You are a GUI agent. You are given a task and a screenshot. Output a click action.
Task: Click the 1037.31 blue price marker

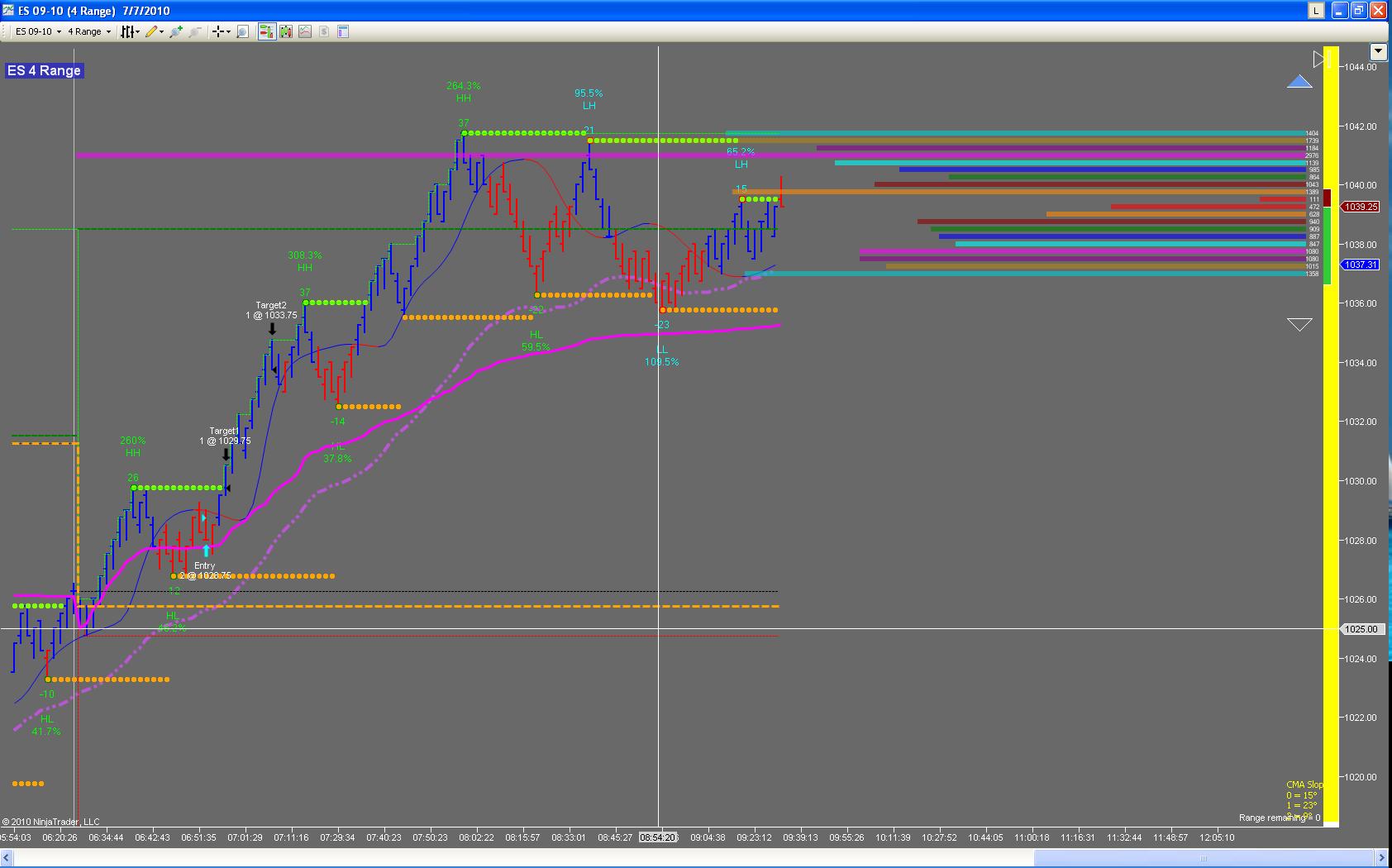point(1361,265)
